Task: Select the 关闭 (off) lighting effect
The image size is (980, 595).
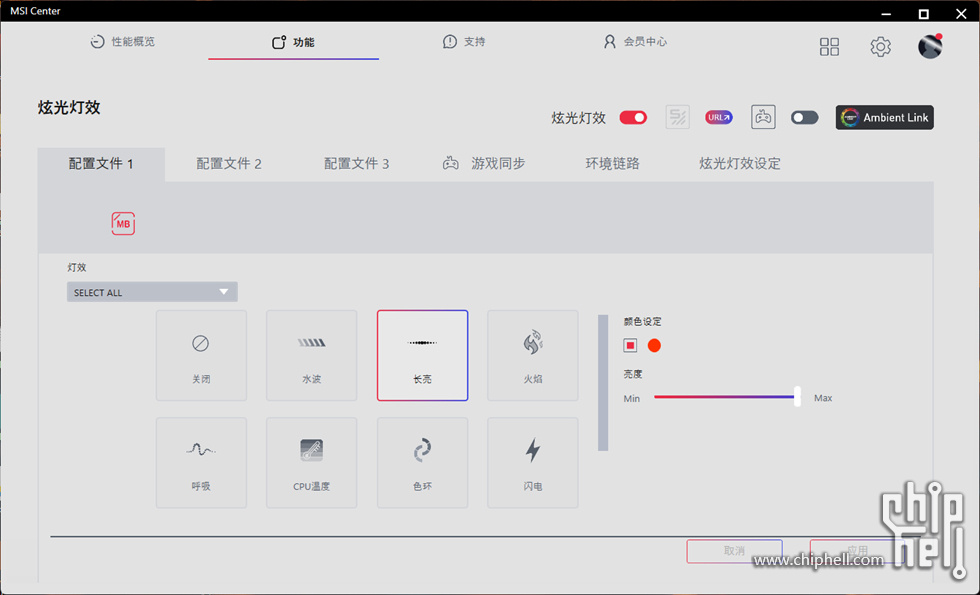Action: (x=201, y=355)
